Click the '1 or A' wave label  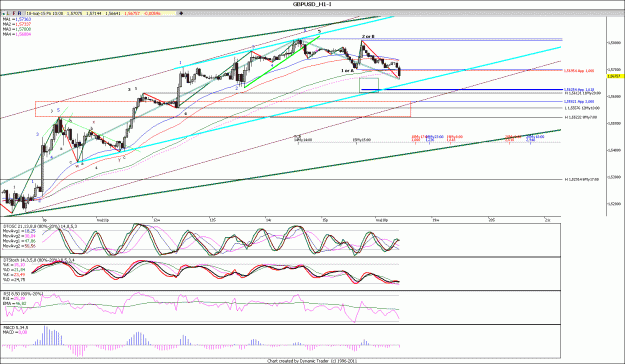347,70
